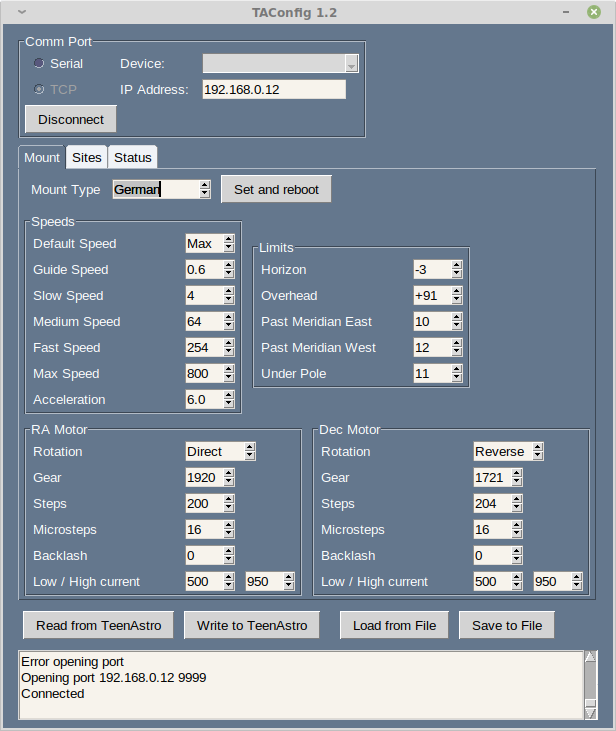Adjust Guide Speed spinner arrows

[x=228, y=269]
